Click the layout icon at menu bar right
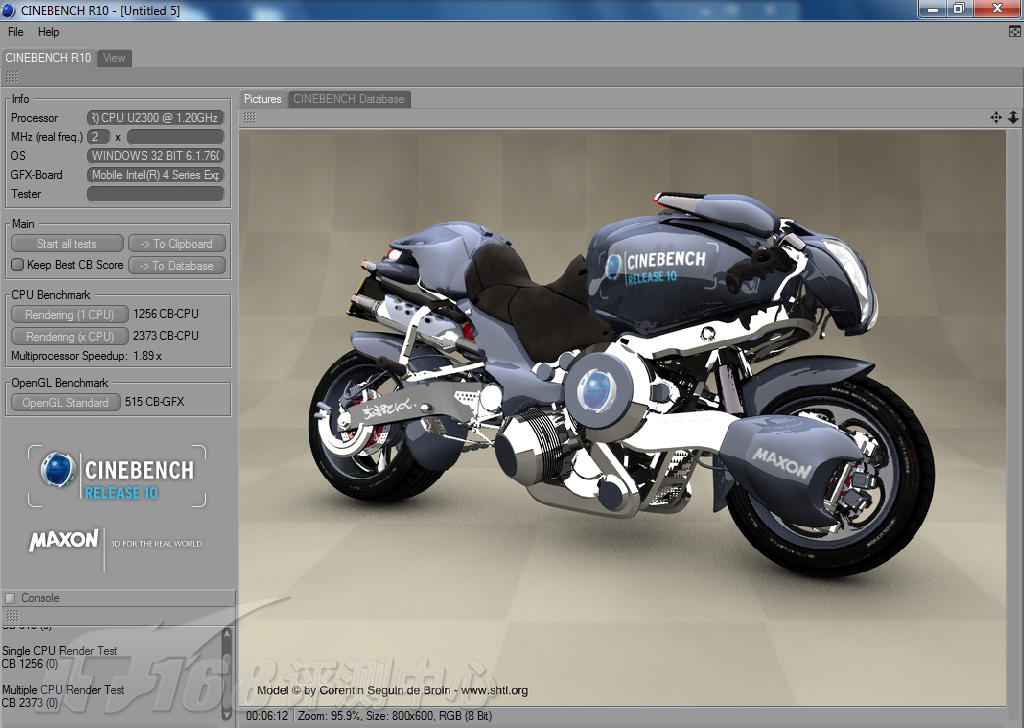The height and width of the screenshot is (728, 1024). click(1015, 31)
